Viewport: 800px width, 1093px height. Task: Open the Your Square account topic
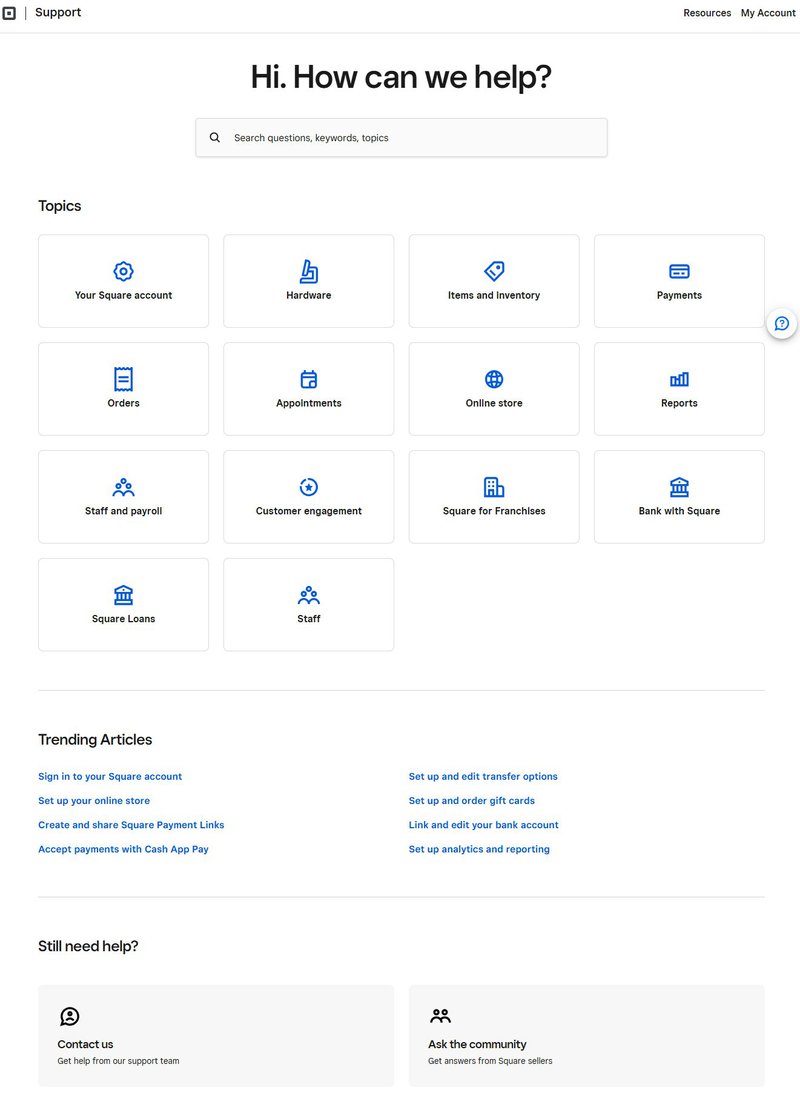(x=123, y=280)
